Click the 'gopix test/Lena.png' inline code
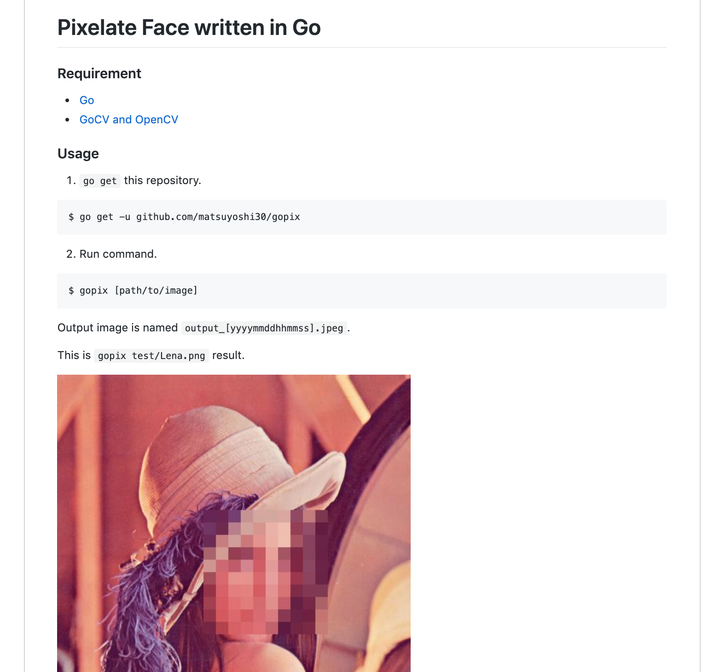The image size is (720, 672). [x=152, y=356]
